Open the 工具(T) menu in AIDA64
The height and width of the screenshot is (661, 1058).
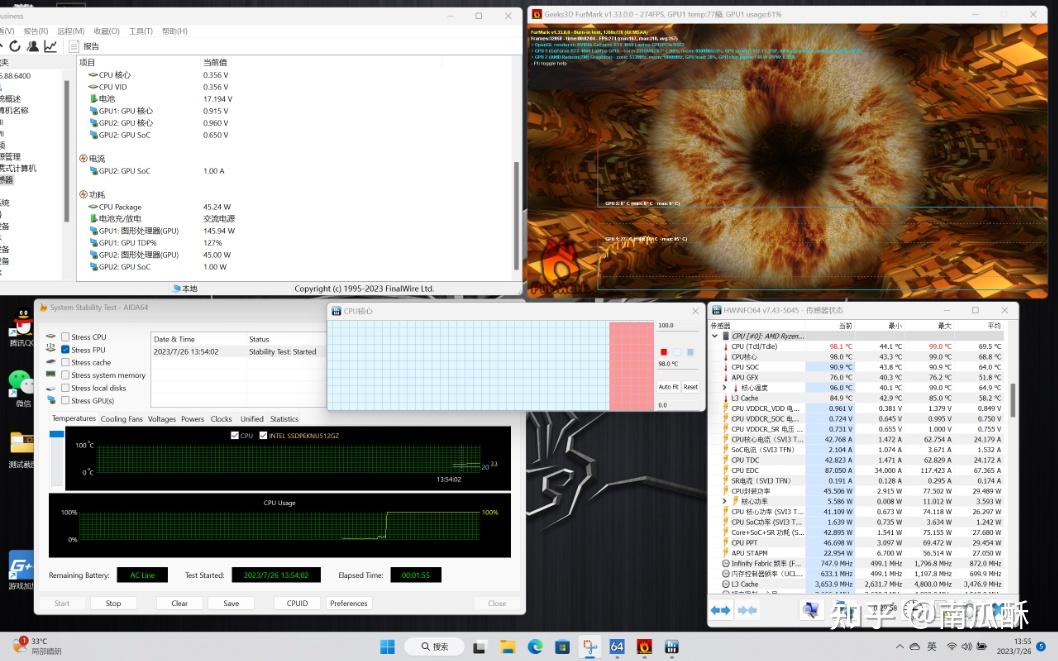pyautogui.click(x=141, y=31)
